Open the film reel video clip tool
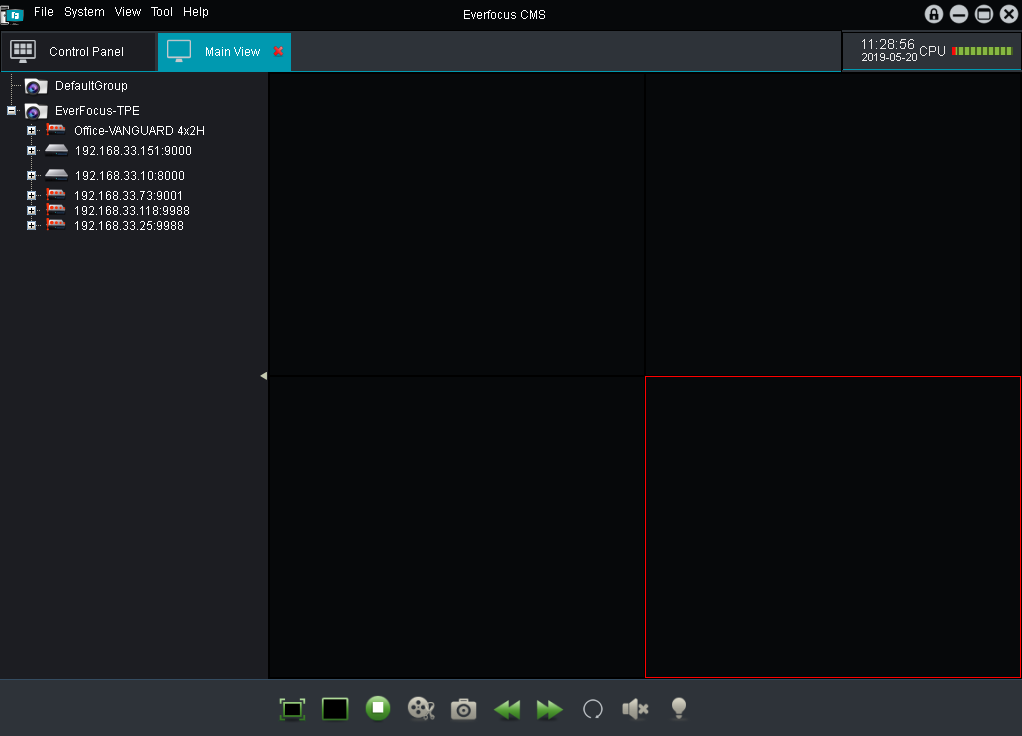This screenshot has width=1022, height=736. point(421,709)
